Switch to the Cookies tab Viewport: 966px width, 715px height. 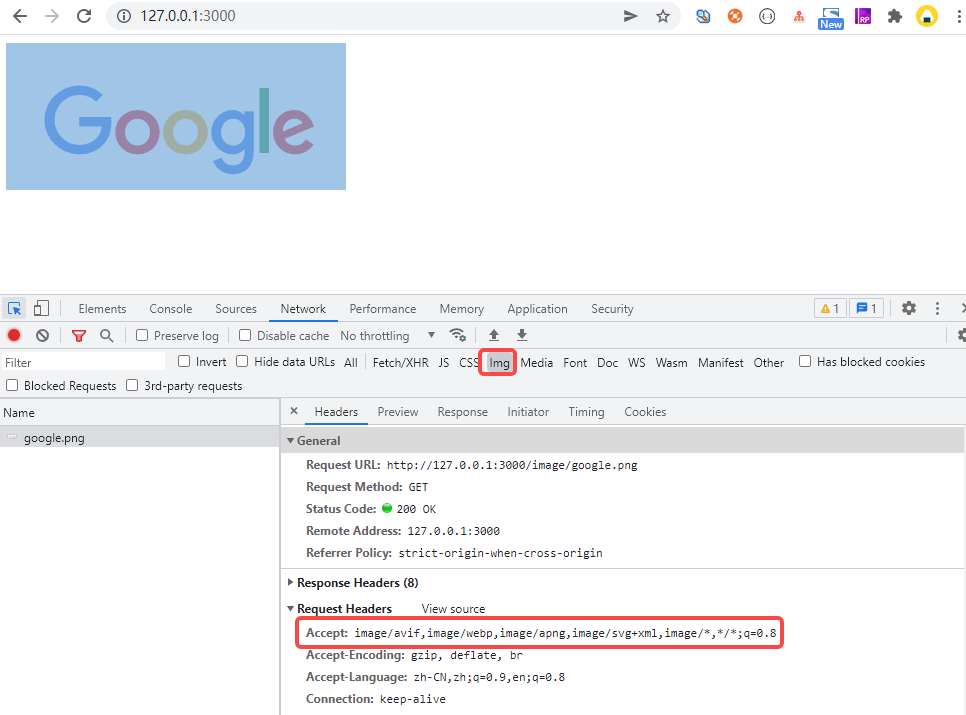(x=645, y=412)
